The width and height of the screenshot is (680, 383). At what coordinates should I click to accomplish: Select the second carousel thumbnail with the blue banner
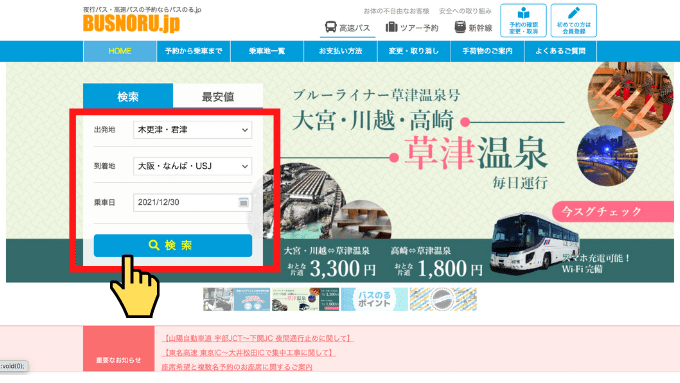click(x=252, y=299)
